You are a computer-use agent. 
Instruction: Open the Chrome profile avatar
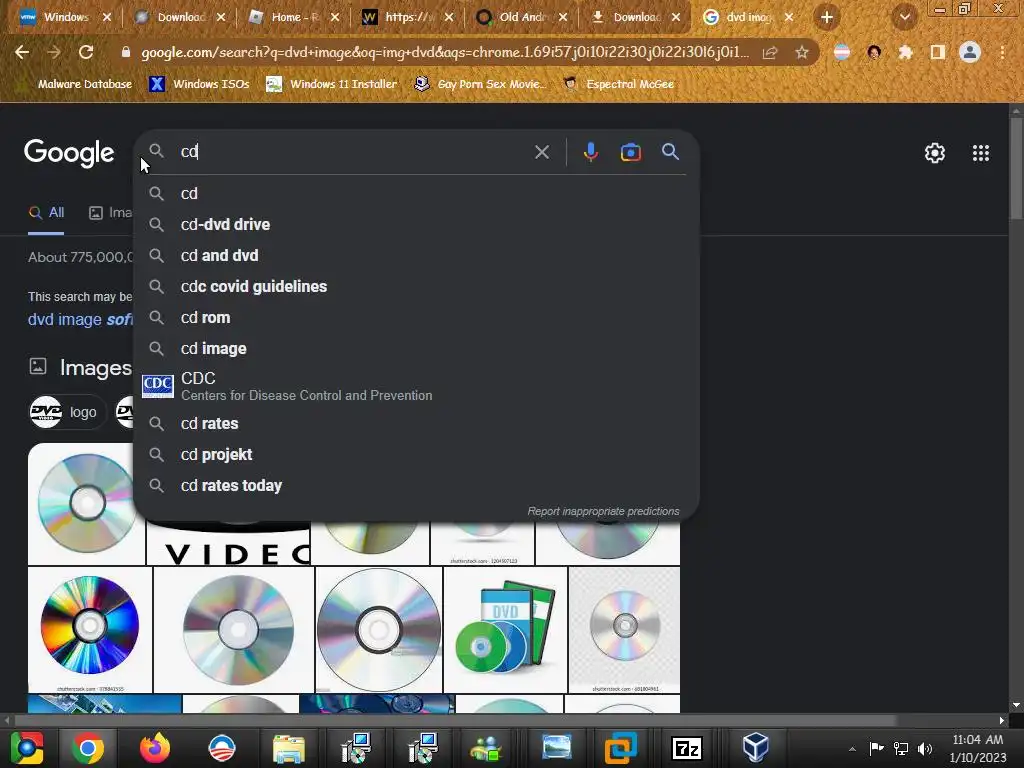pos(970,52)
